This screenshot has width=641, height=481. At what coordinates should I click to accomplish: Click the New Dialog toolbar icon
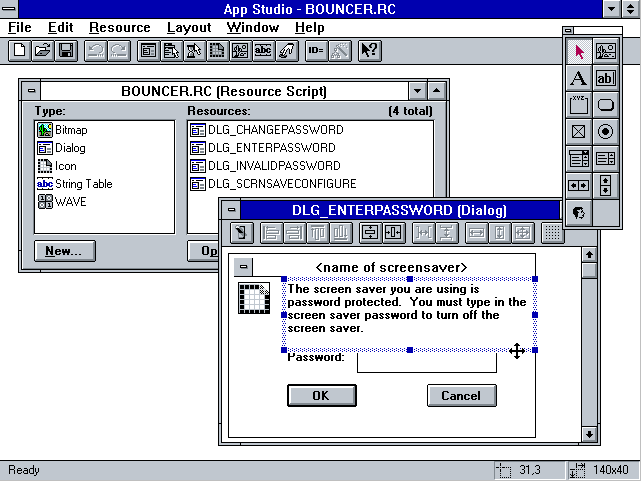tap(148, 51)
